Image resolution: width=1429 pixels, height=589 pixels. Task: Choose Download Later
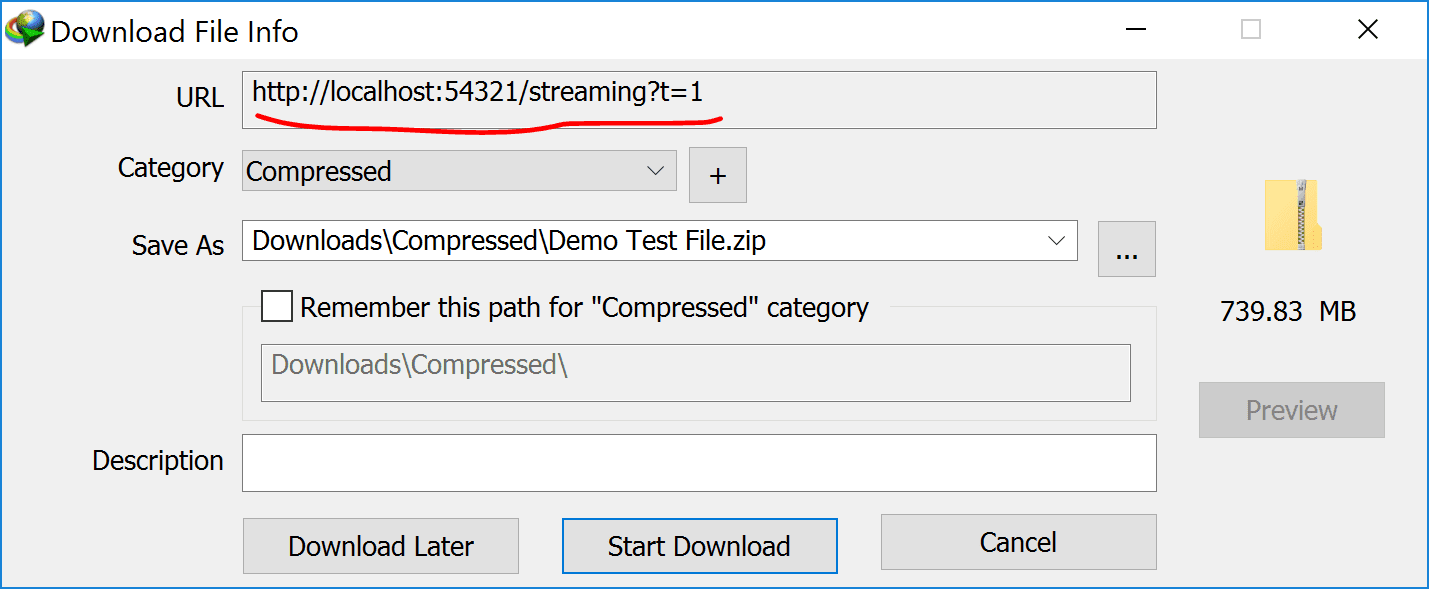(x=380, y=546)
